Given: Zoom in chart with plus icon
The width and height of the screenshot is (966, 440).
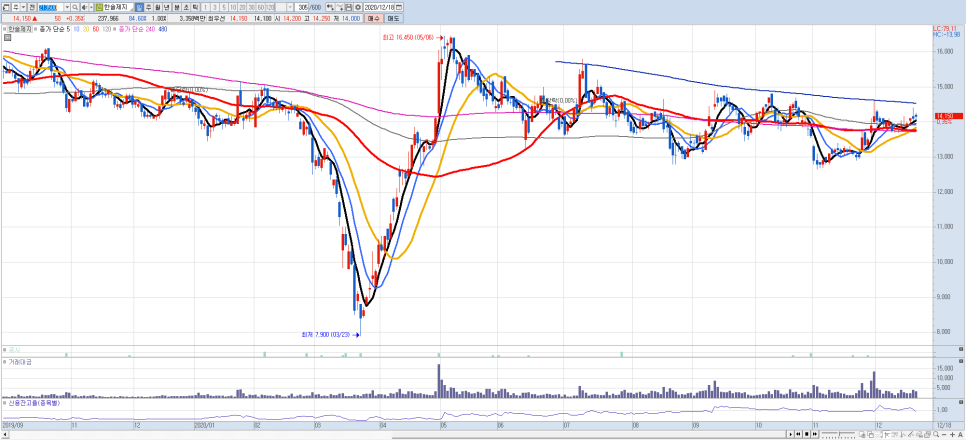Looking at the screenshot, I should point(952,434).
